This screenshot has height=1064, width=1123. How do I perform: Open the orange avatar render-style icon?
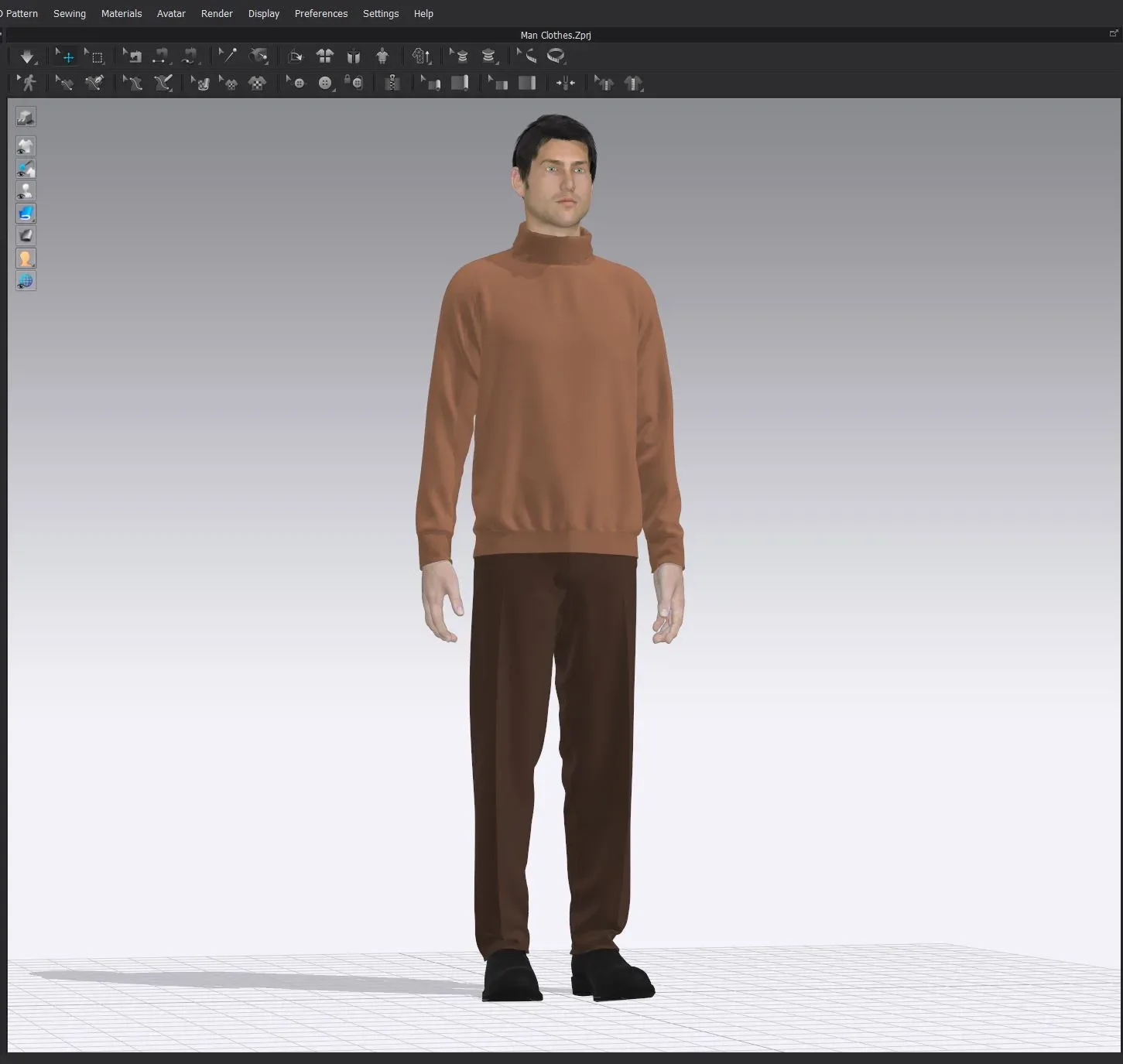(x=26, y=258)
